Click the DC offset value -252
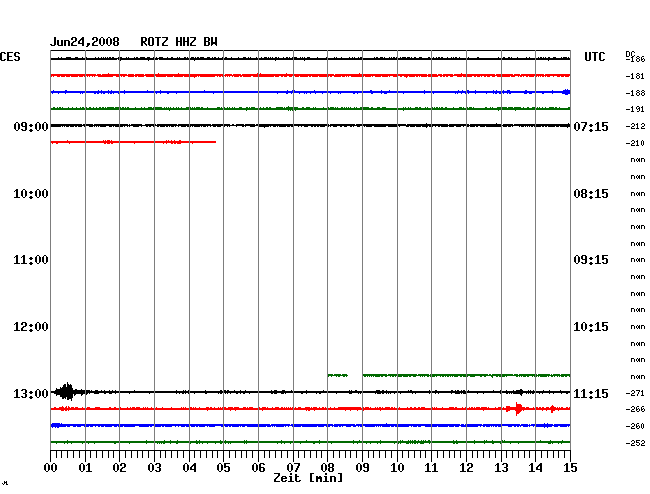 (x=635, y=443)
